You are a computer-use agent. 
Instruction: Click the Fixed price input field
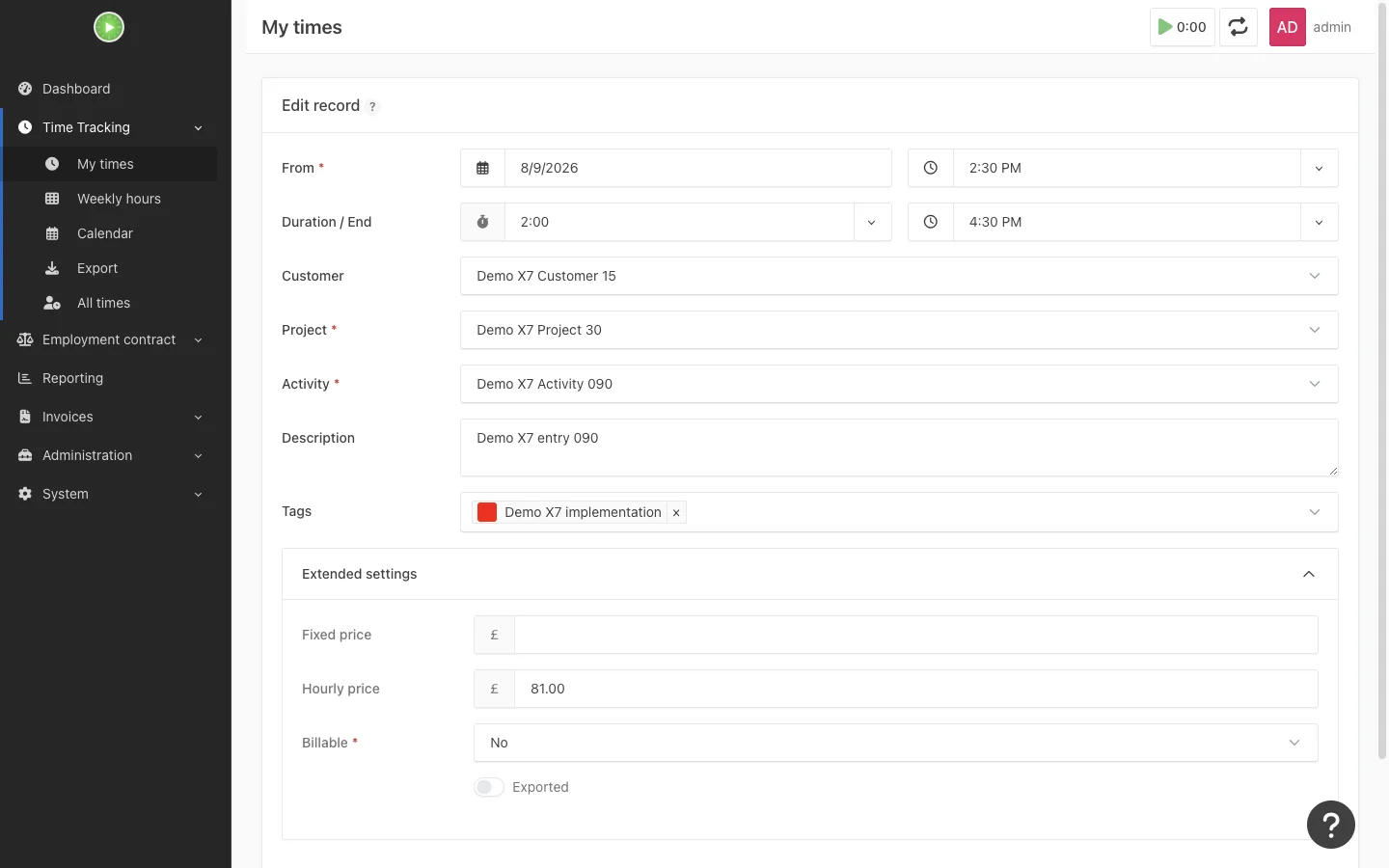pyautogui.click(x=916, y=635)
